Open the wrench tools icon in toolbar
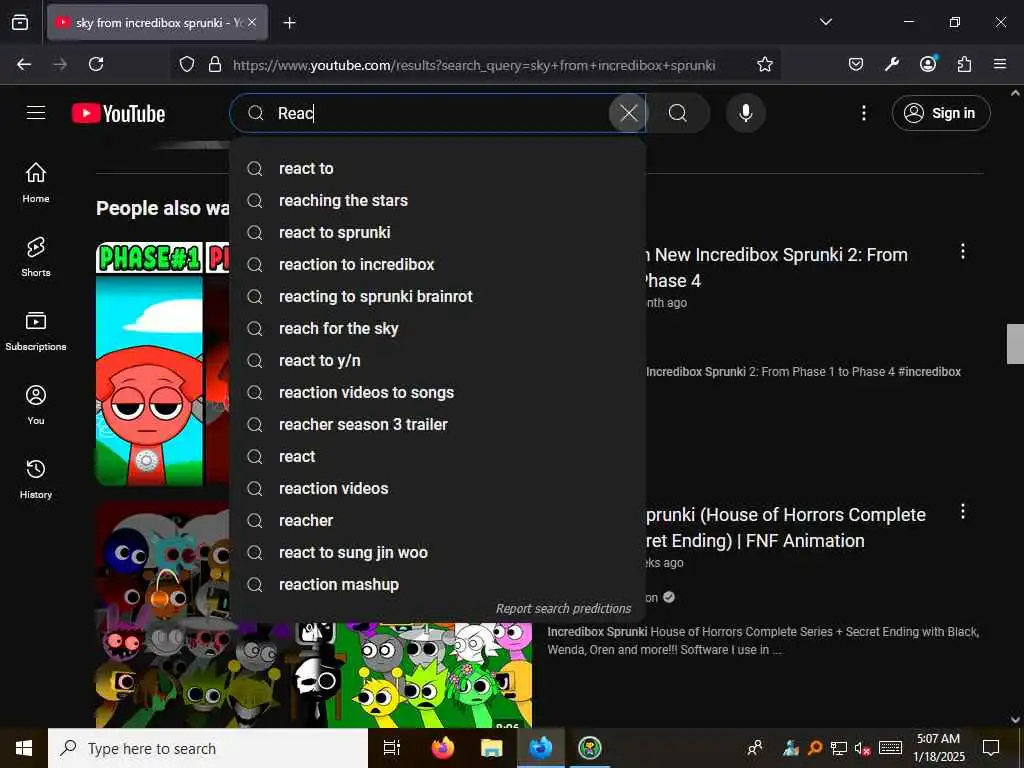The height and width of the screenshot is (768, 1024). click(891, 64)
